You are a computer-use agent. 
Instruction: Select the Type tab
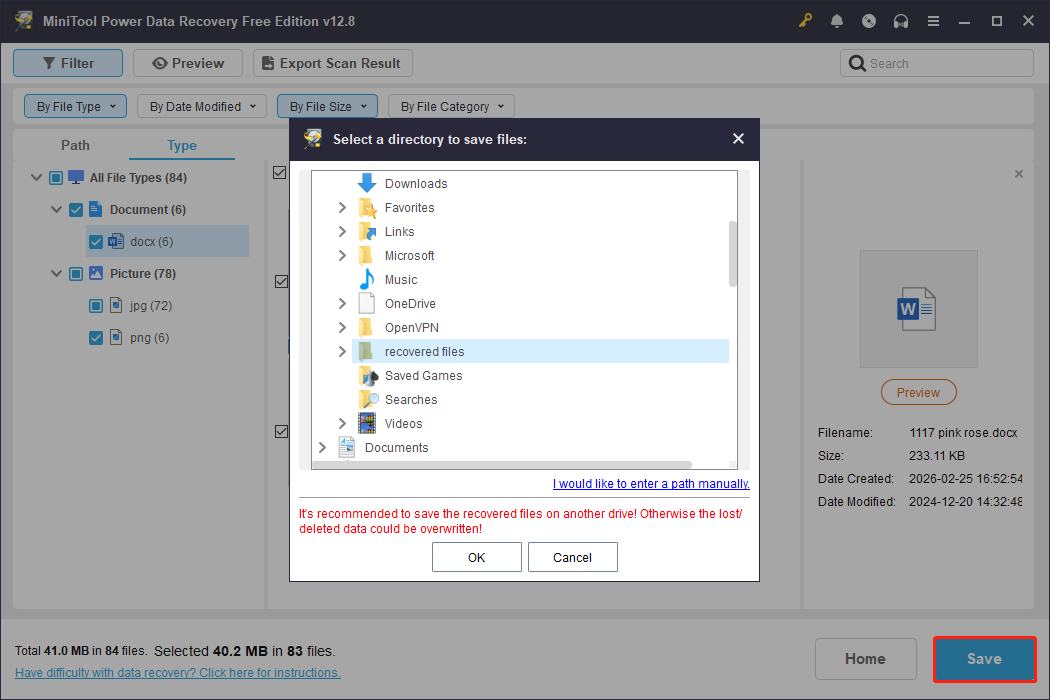(x=181, y=145)
